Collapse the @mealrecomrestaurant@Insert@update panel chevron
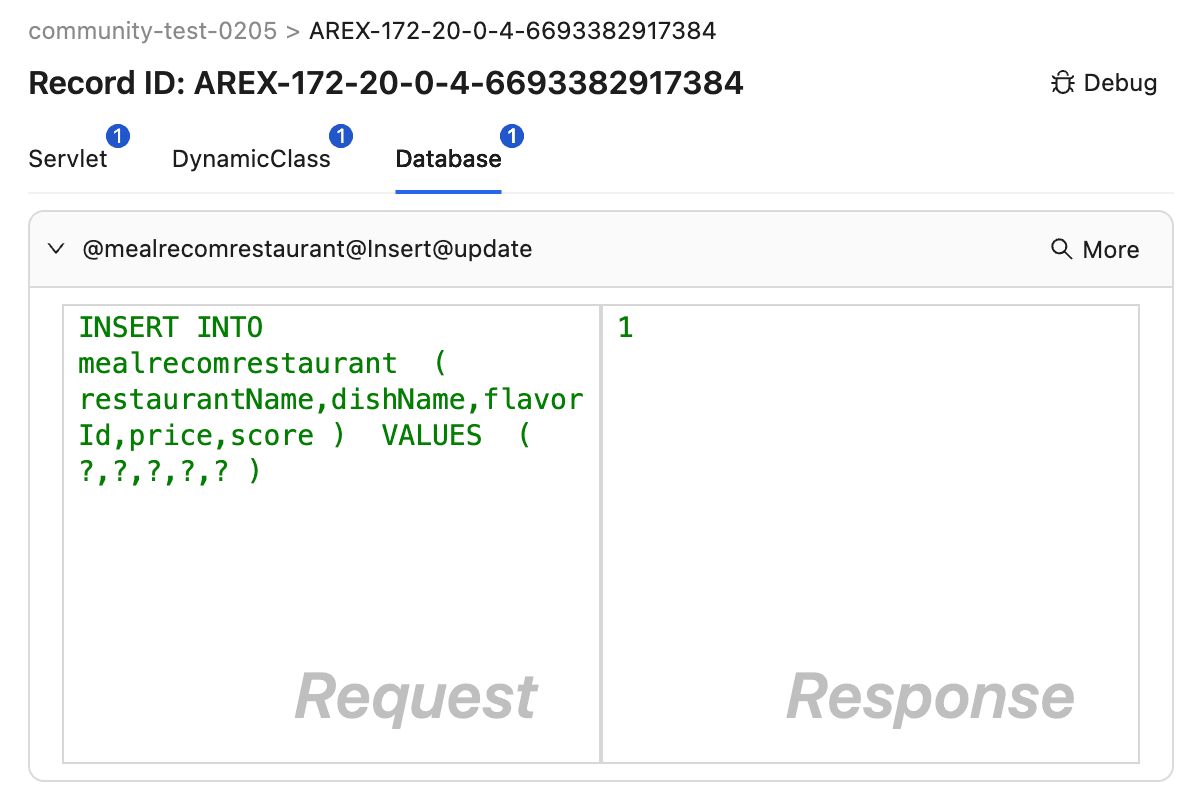The width and height of the screenshot is (1200, 800). coord(57,249)
